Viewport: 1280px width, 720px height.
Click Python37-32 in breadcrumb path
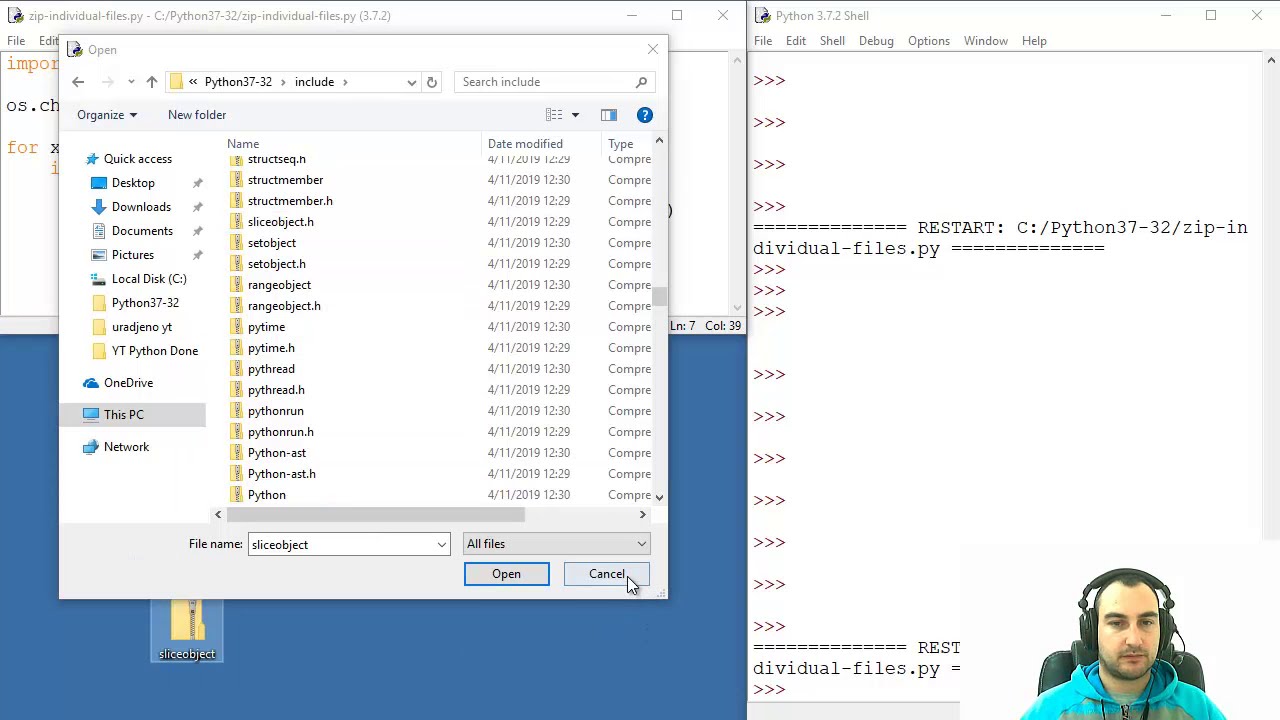pyautogui.click(x=238, y=82)
